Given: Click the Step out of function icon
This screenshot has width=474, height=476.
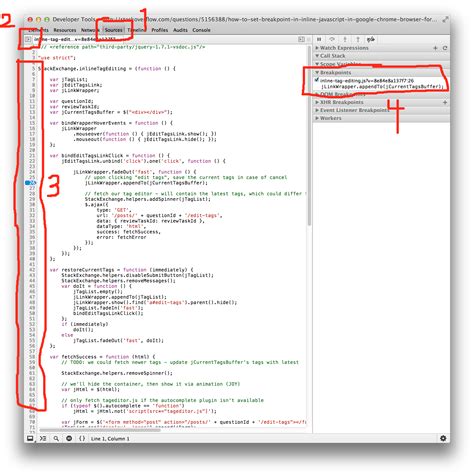Looking at the screenshot, I should [x=358, y=39].
